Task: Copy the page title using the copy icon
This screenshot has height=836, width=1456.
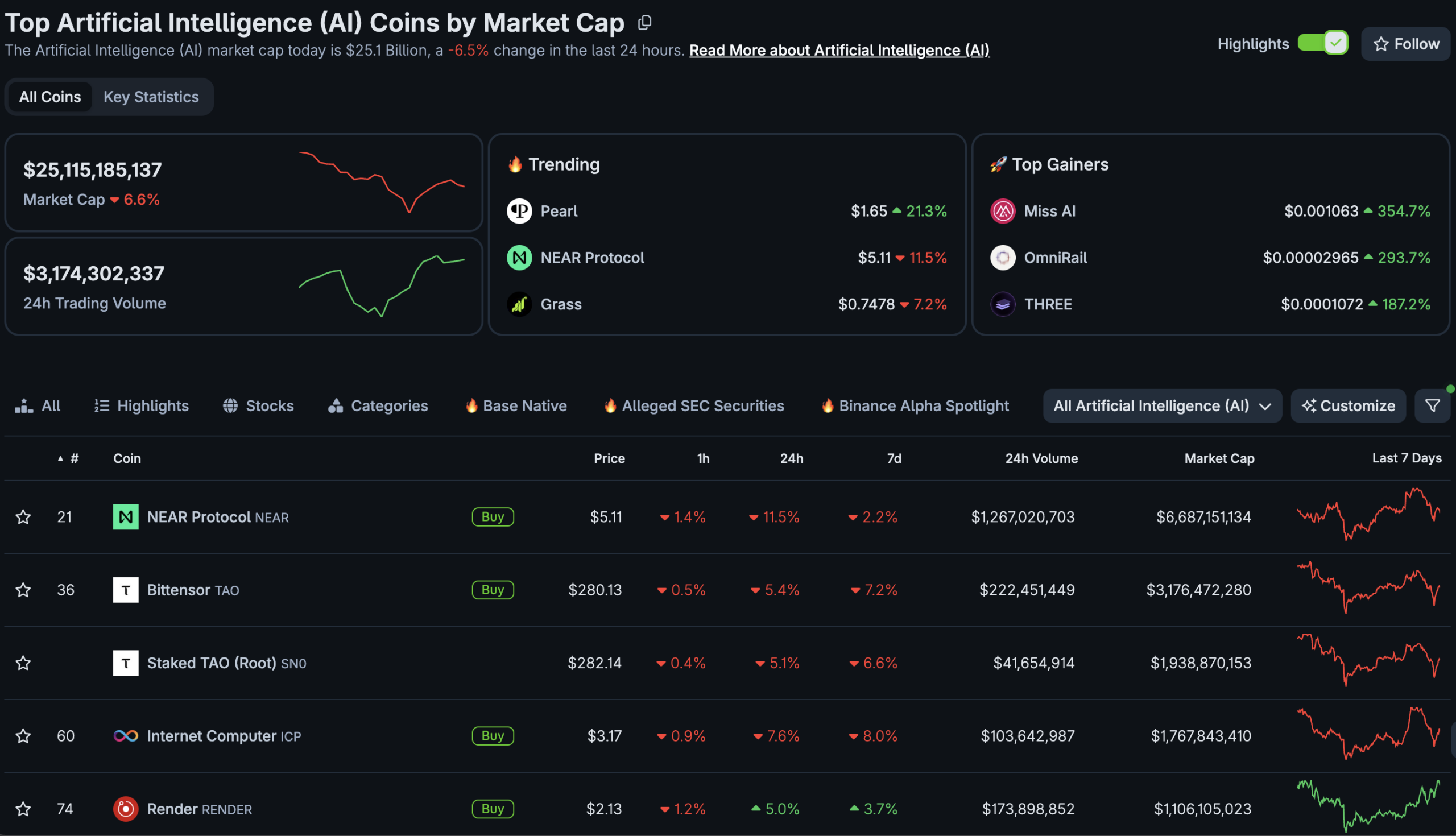Action: pyautogui.click(x=645, y=23)
